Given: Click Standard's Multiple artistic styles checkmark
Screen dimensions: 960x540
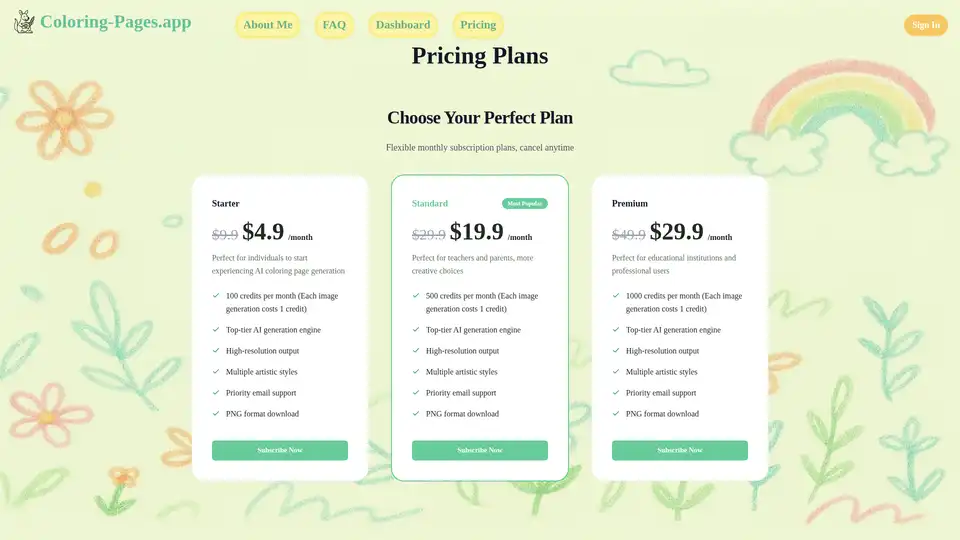Looking at the screenshot, I should coord(416,372).
